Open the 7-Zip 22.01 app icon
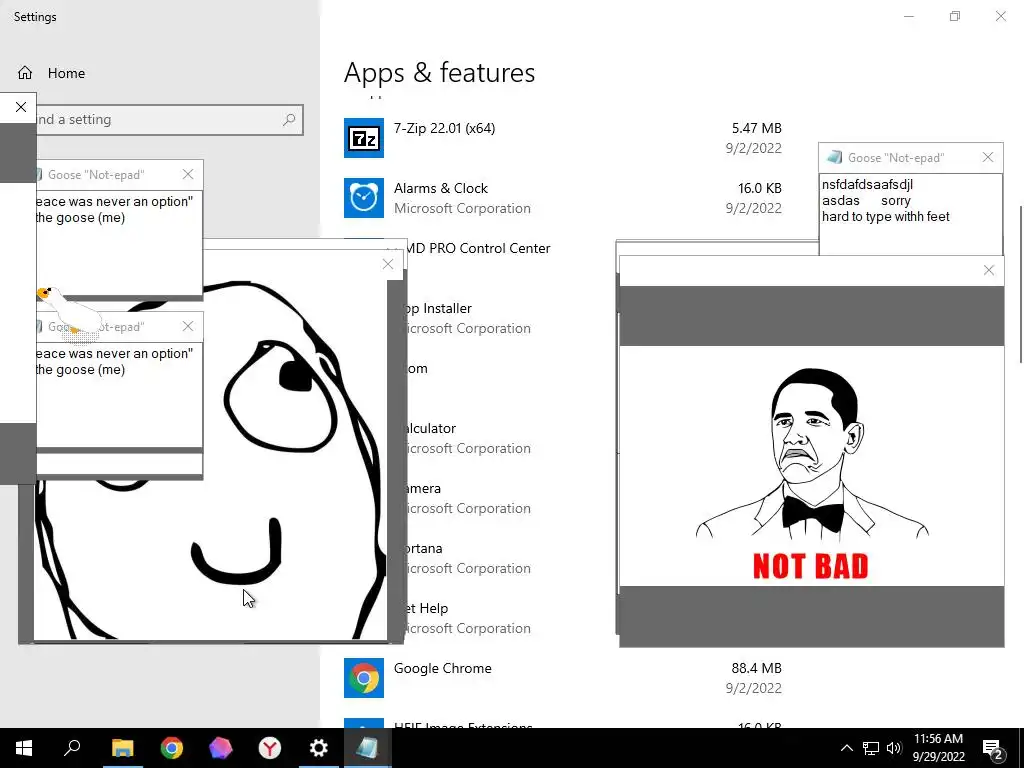Viewport: 1024px width, 768px height. (364, 138)
